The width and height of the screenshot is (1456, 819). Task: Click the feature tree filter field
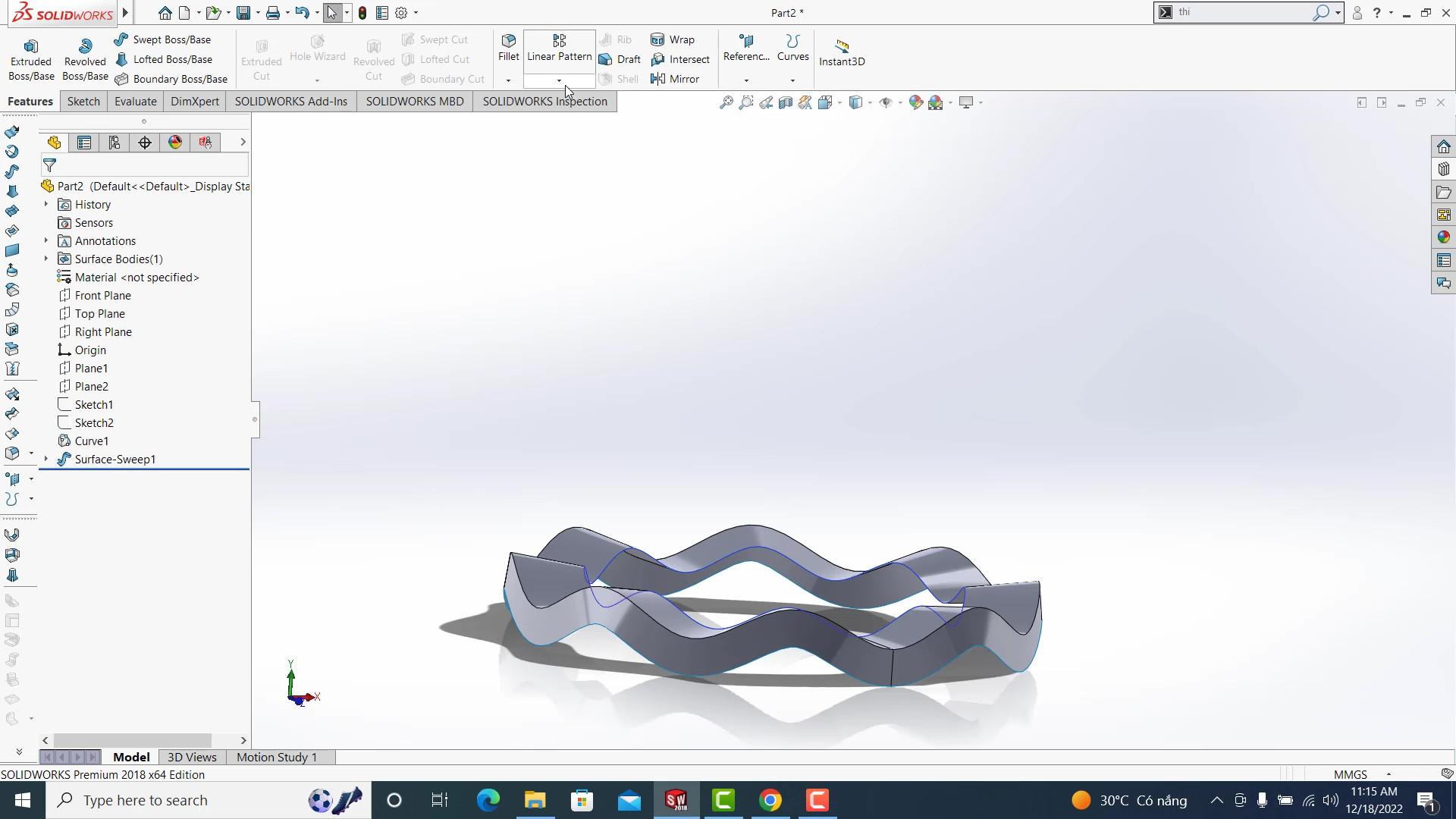[x=152, y=165]
